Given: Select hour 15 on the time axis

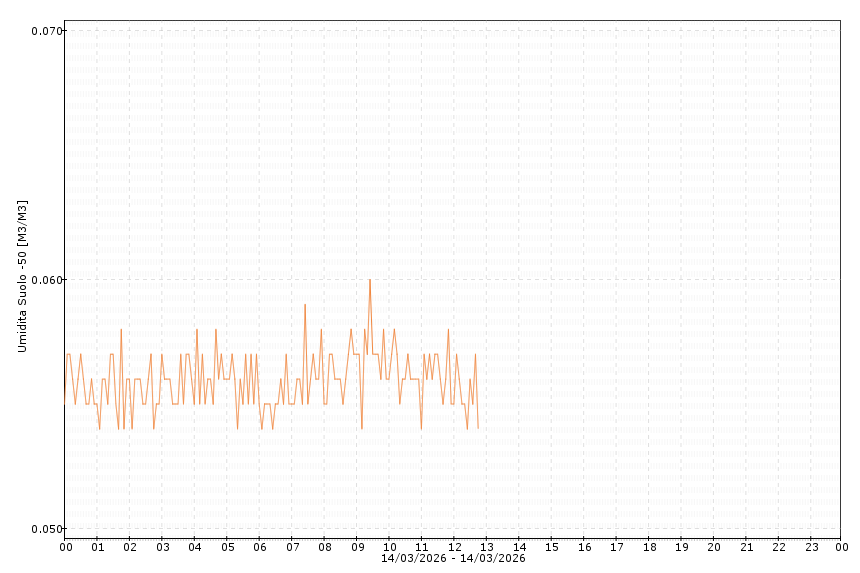Looking at the screenshot, I should (x=552, y=547).
